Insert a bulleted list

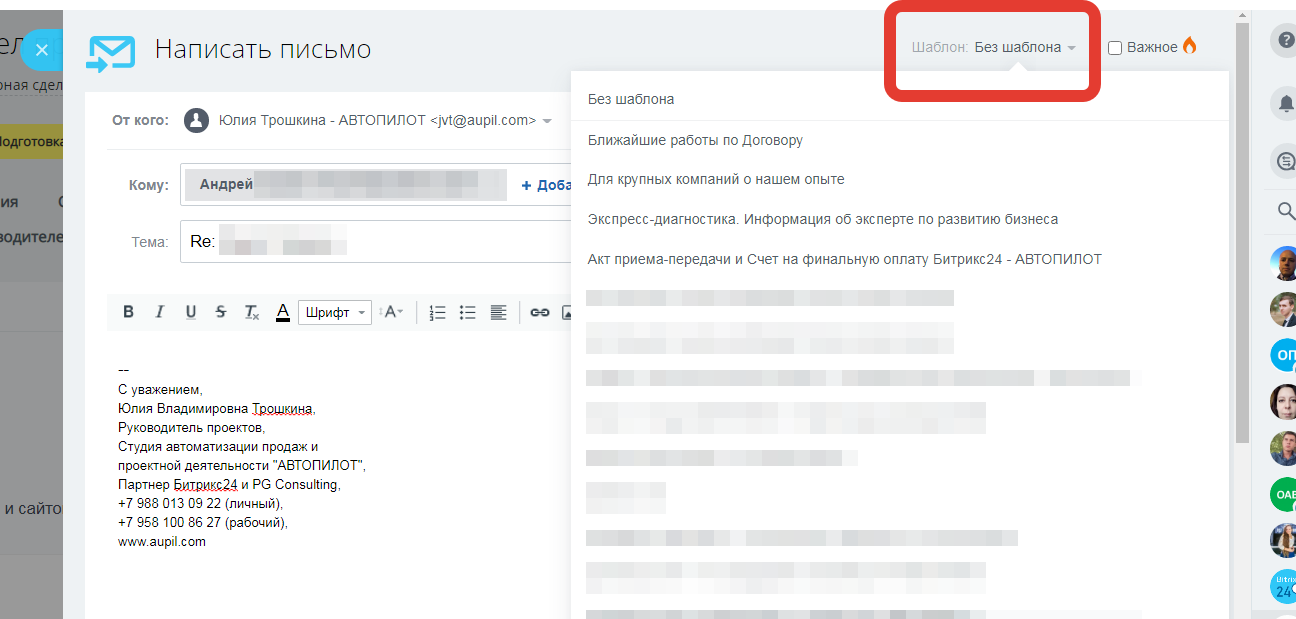pyautogui.click(x=467, y=312)
